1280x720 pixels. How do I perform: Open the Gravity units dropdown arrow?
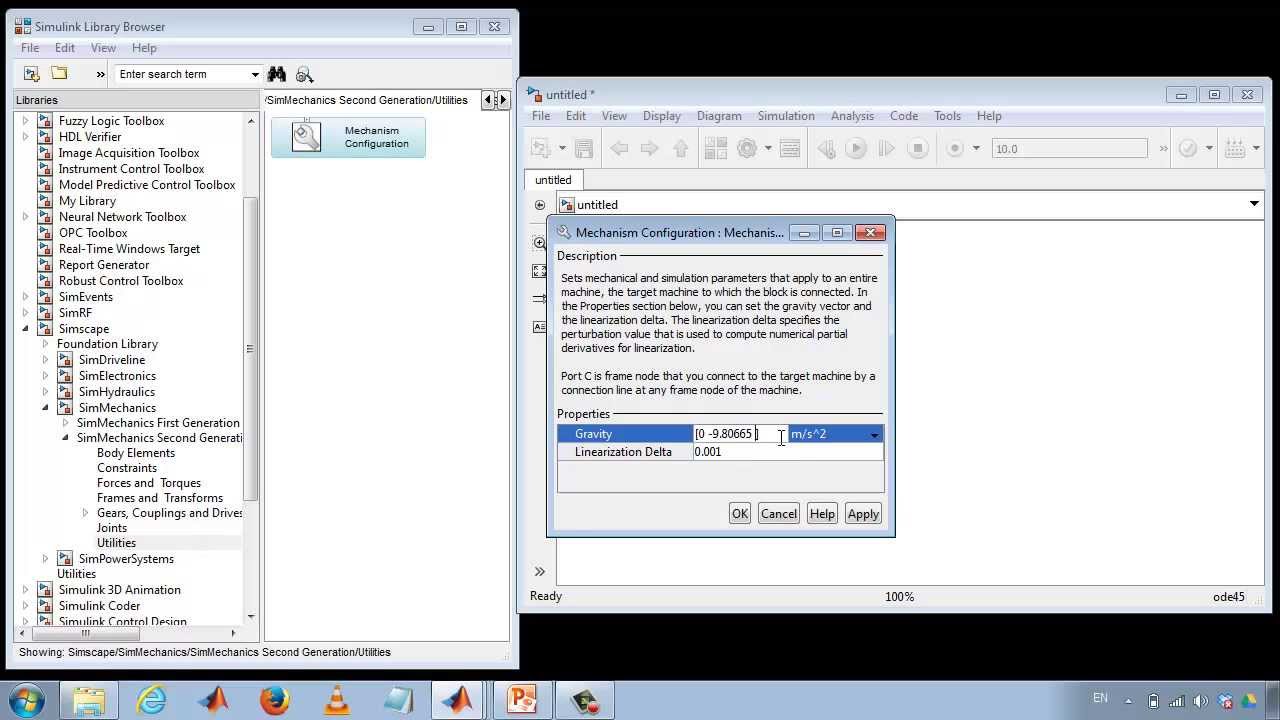(874, 434)
